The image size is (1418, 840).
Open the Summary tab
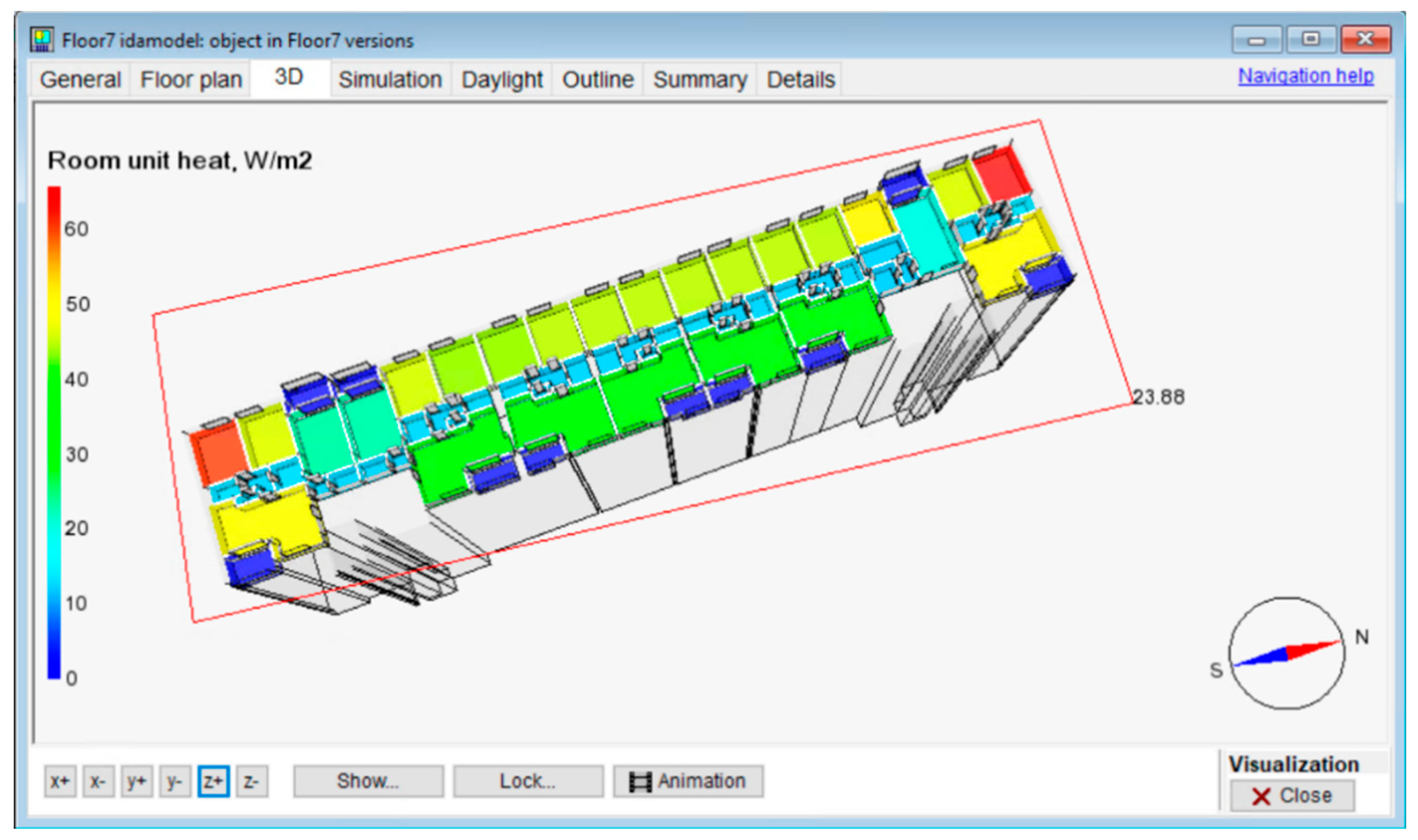point(700,80)
